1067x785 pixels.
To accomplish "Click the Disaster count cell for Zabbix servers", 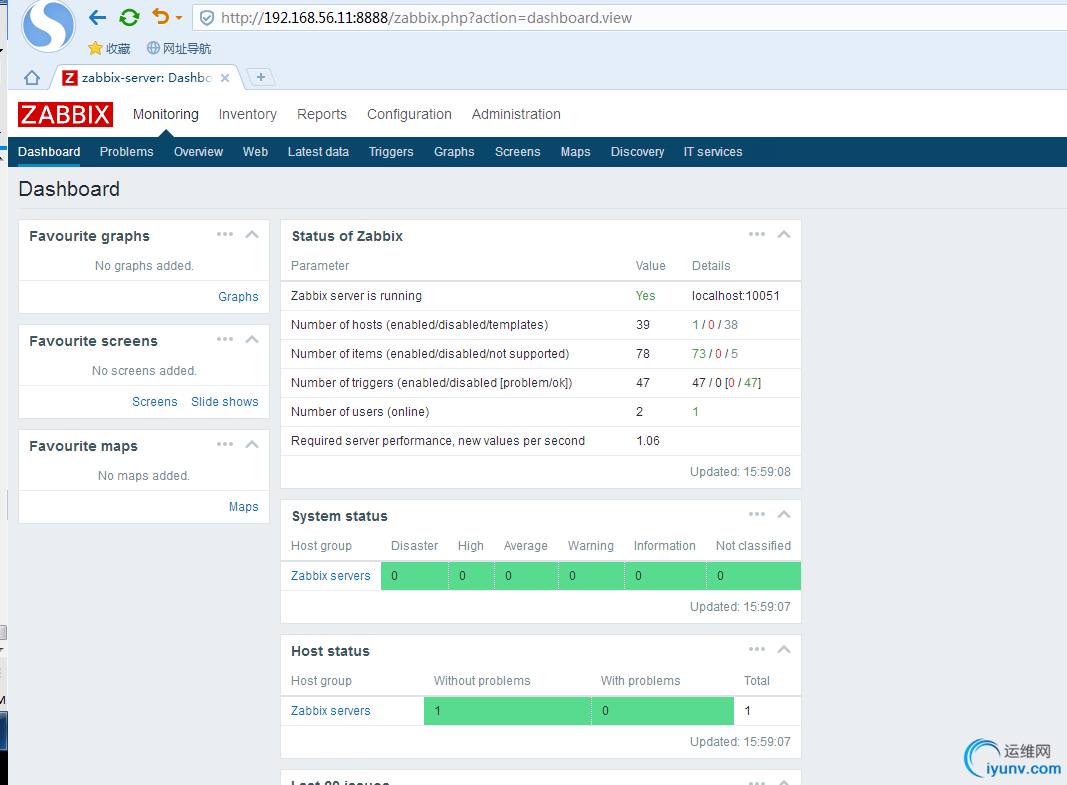I will pos(414,575).
